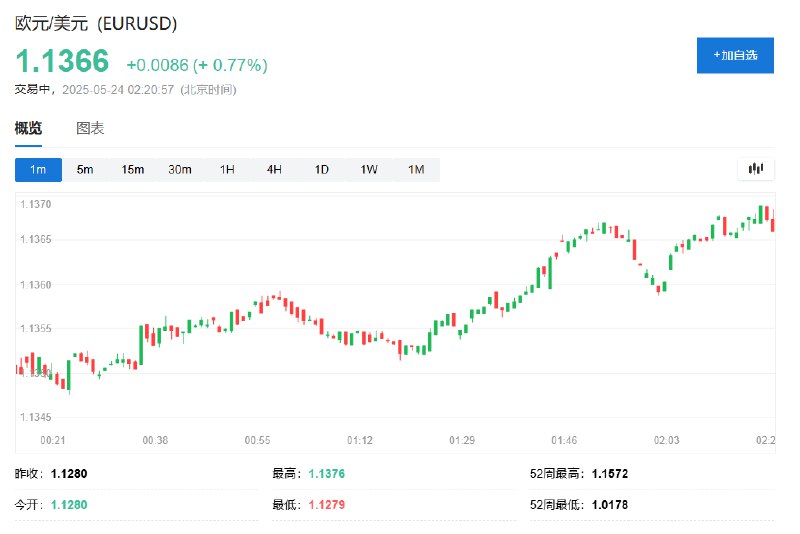The width and height of the screenshot is (800, 534).
Task: Click the 最高 value 1.1376
Action: point(327,474)
